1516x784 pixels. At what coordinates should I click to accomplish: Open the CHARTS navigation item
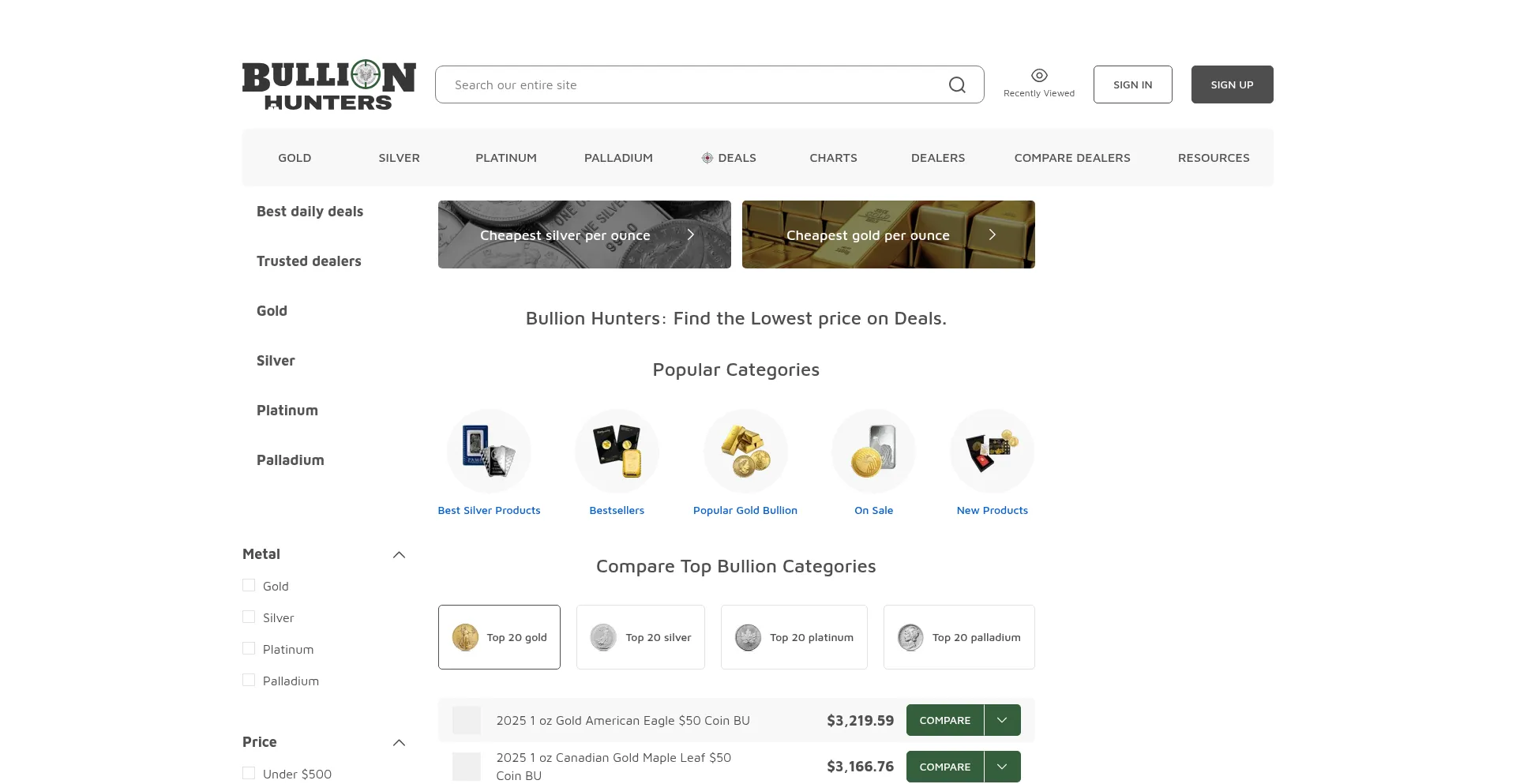(833, 158)
